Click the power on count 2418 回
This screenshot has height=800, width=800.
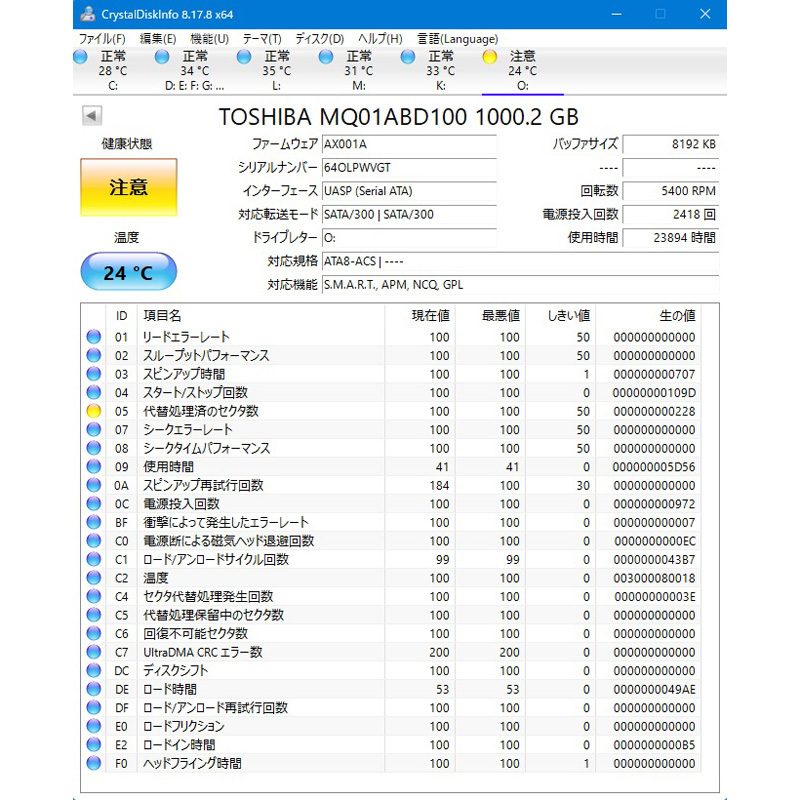670,215
